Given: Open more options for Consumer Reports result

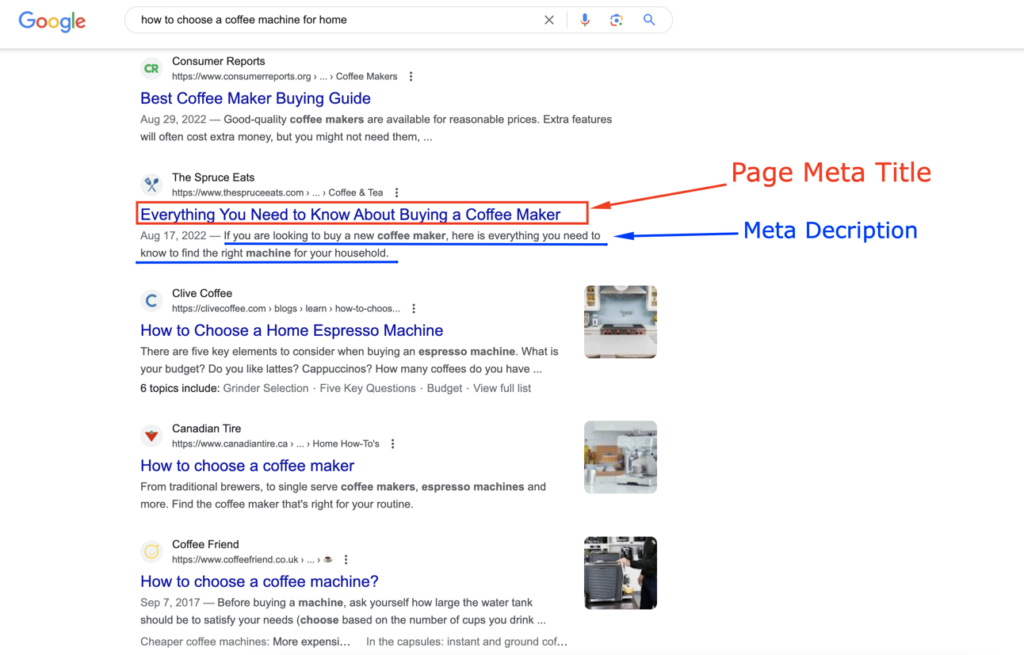Looking at the screenshot, I should point(411,76).
